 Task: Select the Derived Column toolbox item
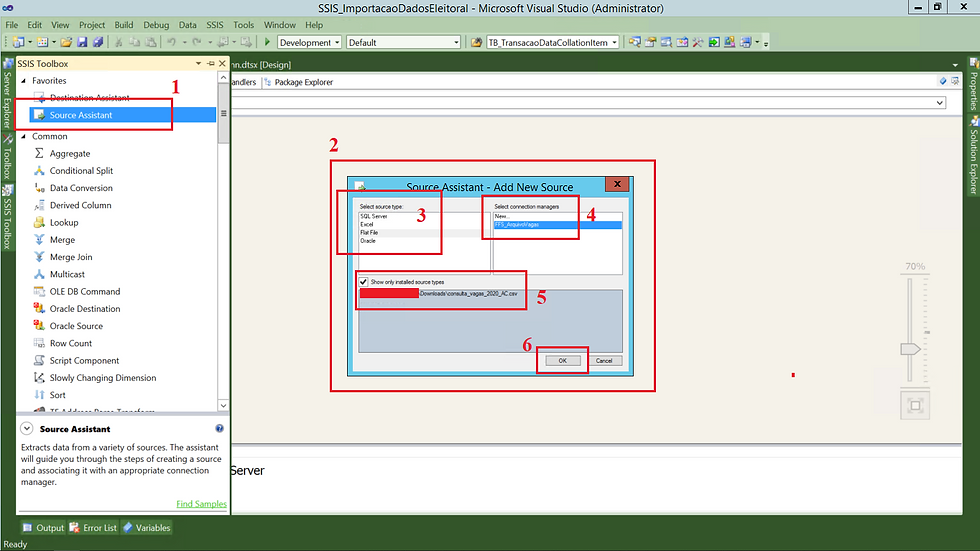(x=81, y=206)
